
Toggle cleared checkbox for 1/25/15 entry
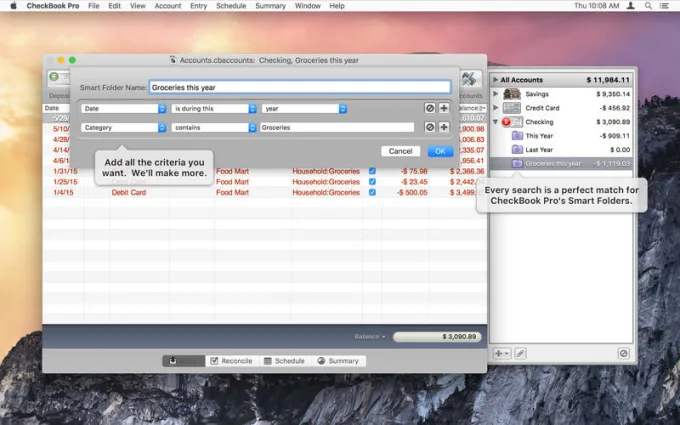click(x=372, y=182)
